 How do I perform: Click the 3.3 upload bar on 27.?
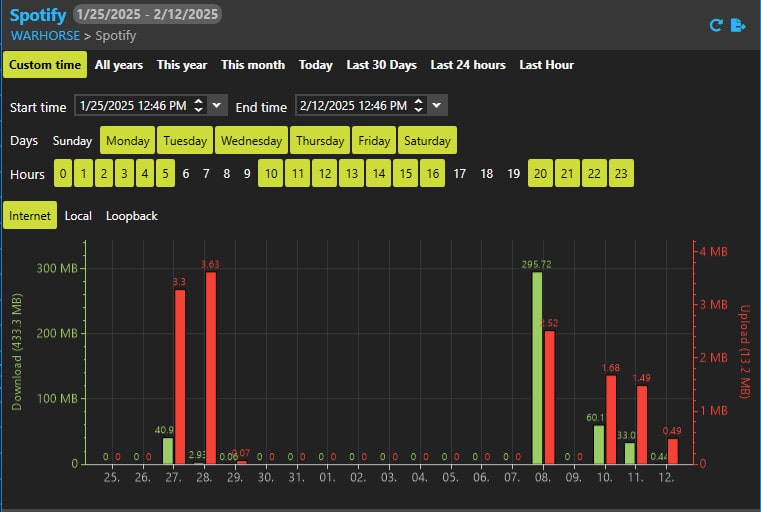pyautogui.click(x=180, y=377)
